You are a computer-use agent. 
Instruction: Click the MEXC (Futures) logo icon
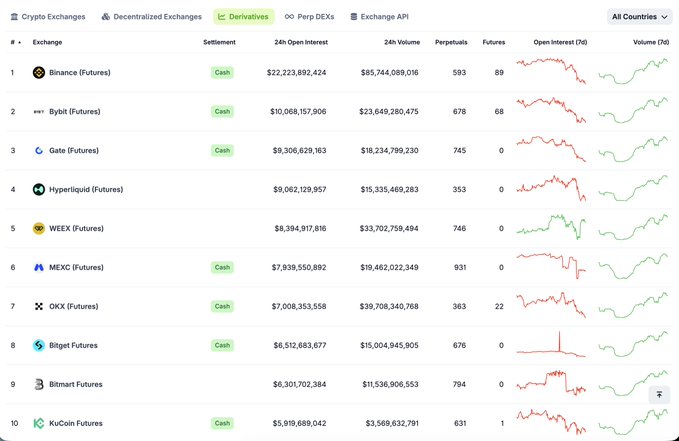coord(39,267)
